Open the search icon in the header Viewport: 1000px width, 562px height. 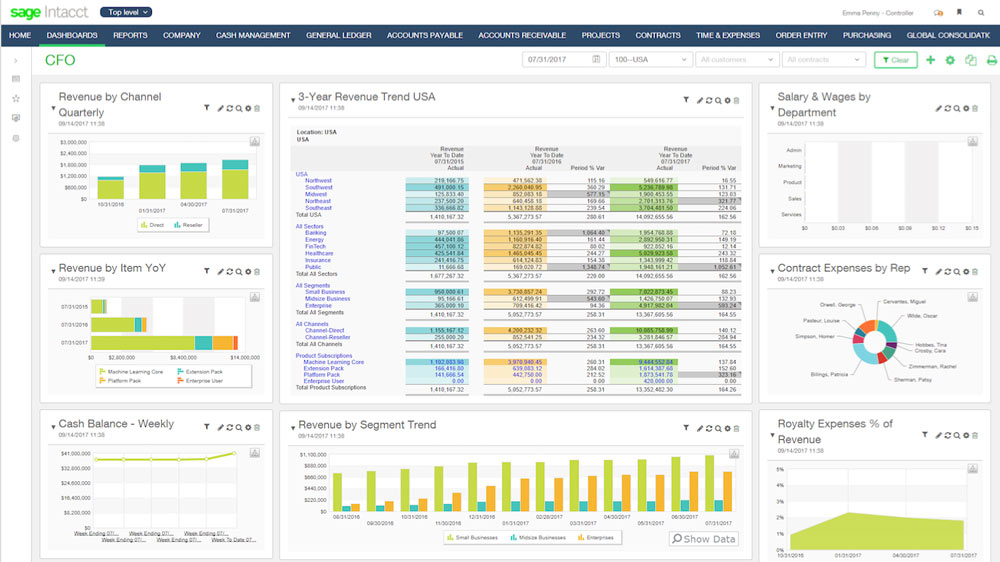coord(981,12)
